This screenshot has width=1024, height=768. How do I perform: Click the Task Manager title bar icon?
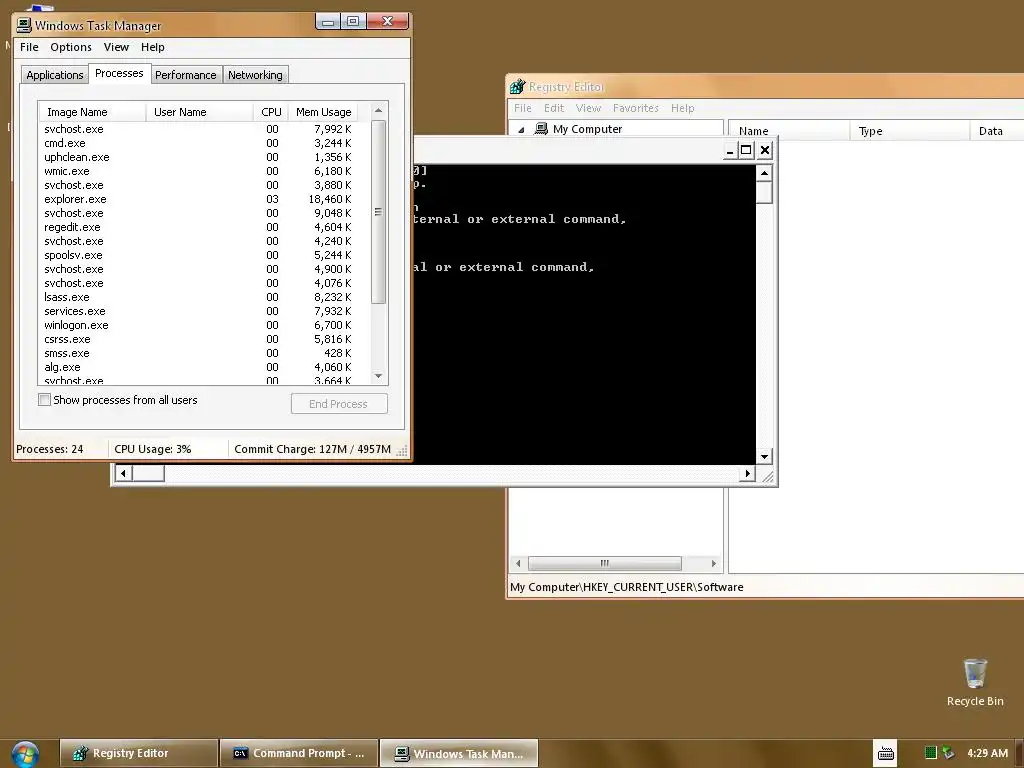[24, 25]
